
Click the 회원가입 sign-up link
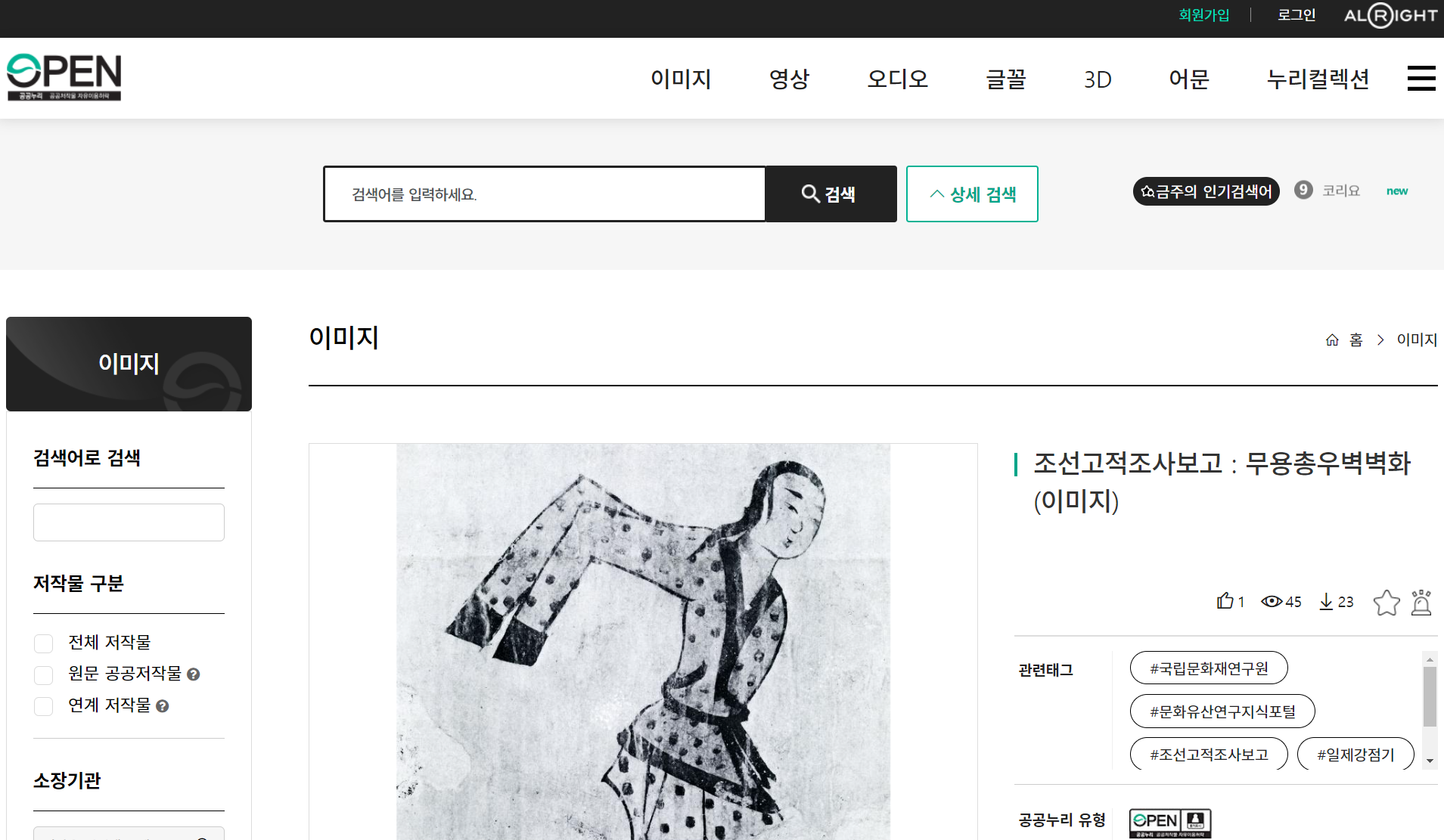1204,15
